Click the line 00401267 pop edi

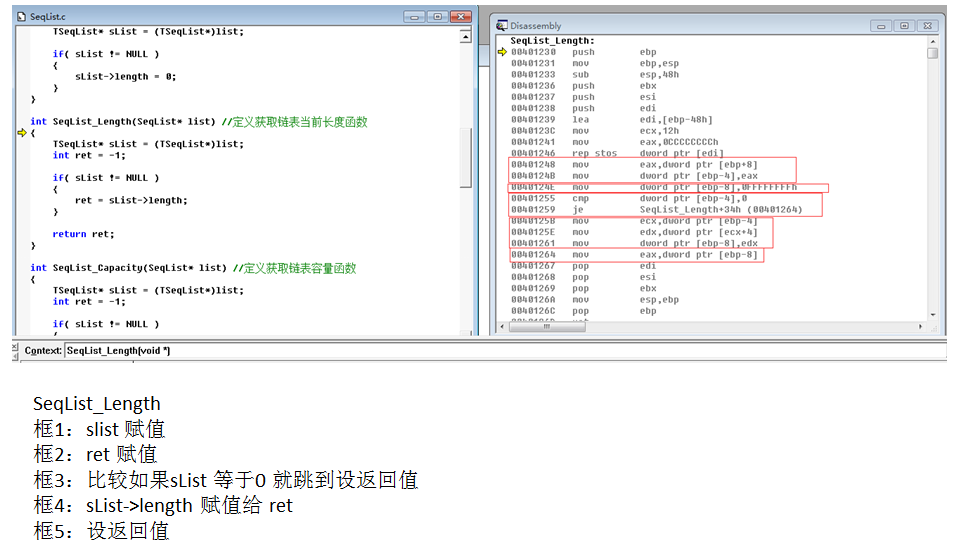point(583,266)
